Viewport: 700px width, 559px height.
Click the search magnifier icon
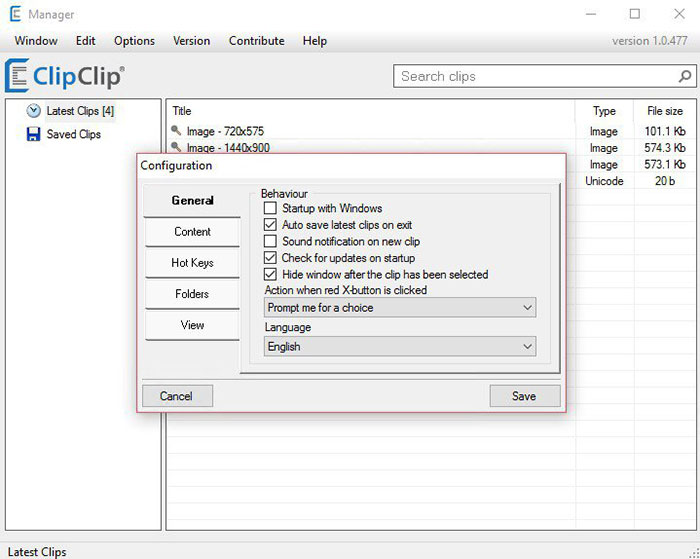pos(684,76)
